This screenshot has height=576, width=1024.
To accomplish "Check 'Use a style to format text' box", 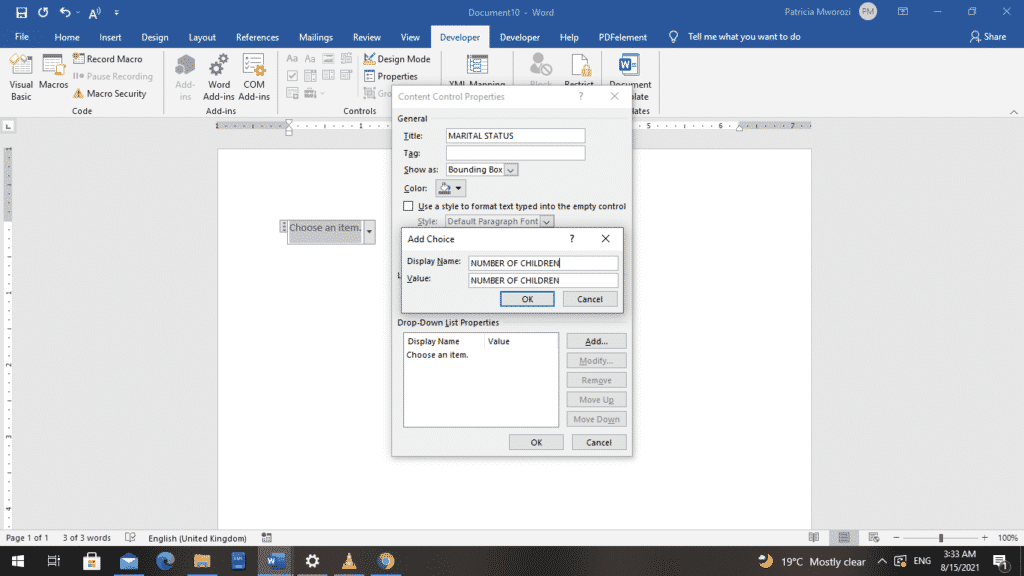I will tap(409, 206).
